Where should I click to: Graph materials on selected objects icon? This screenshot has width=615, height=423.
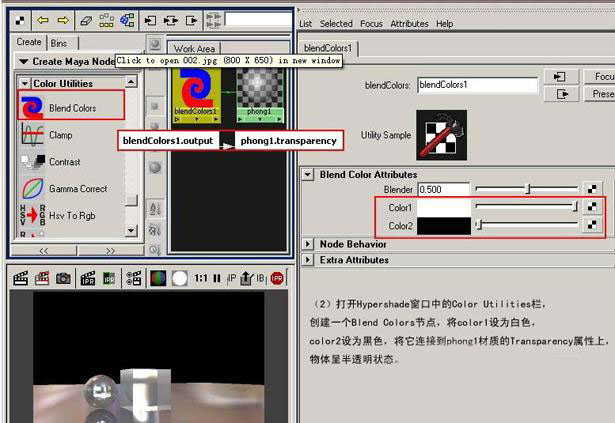[x=127, y=20]
